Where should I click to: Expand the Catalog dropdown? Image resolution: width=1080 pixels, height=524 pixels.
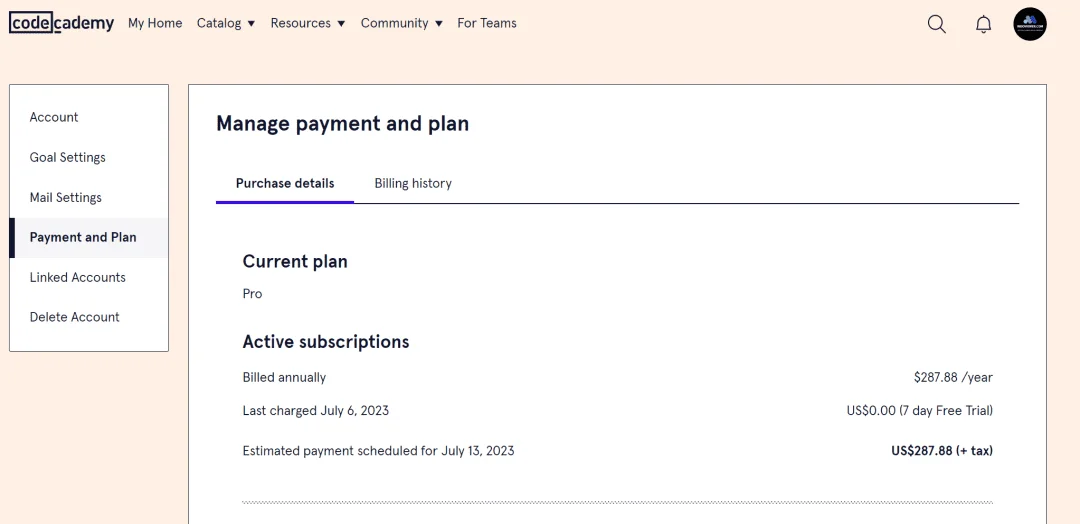point(226,23)
